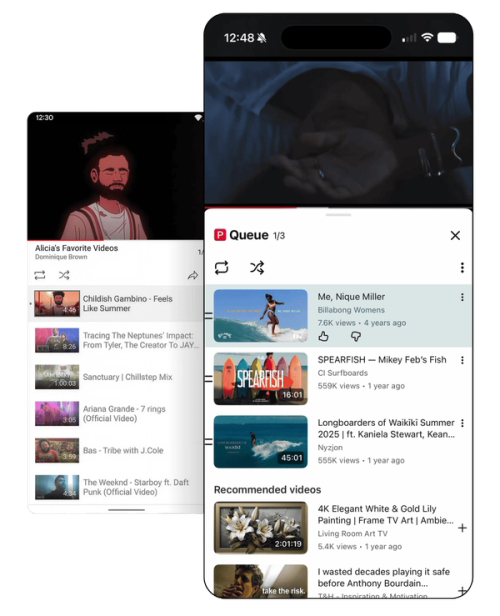This screenshot has height=616, width=500.
Task: Open options for Longboarders of Waikiki video
Action: tap(462, 423)
